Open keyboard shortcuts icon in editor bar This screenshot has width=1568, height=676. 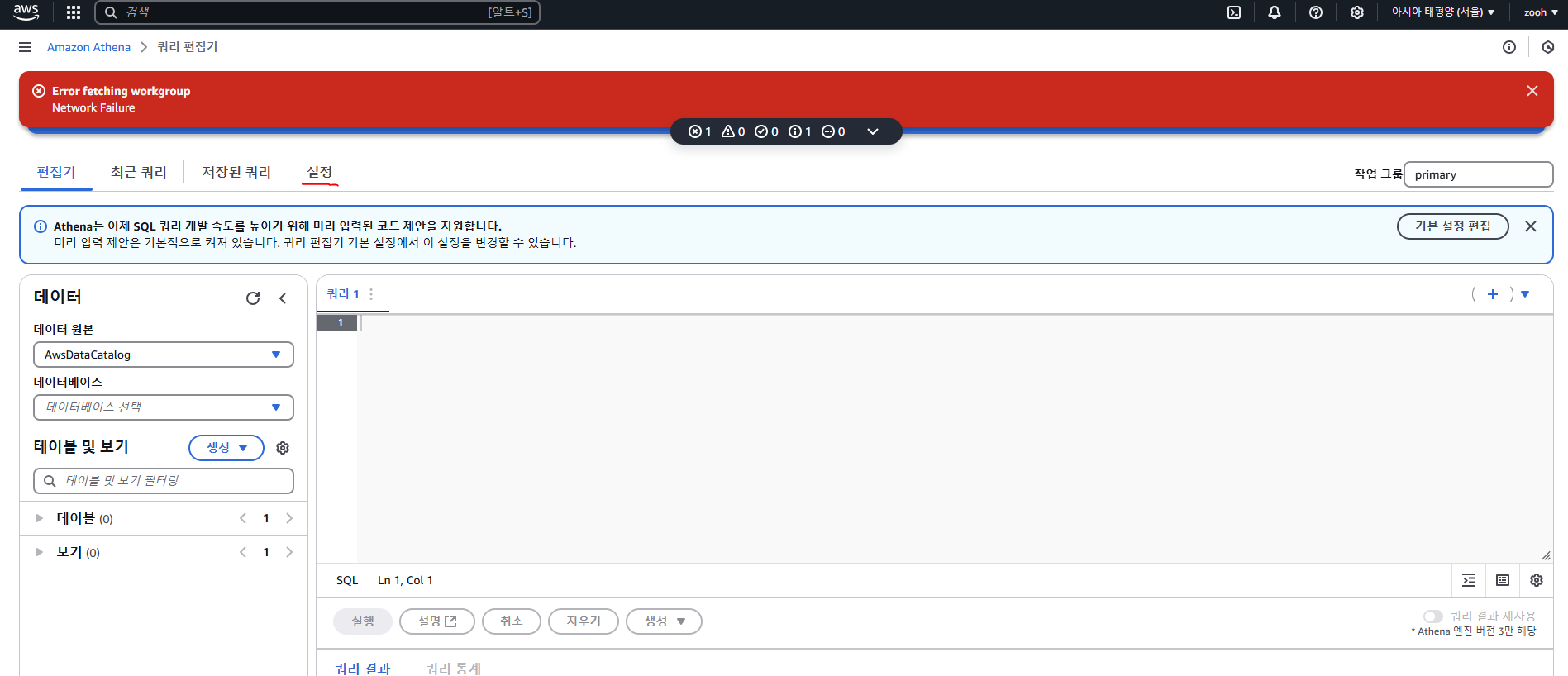coord(1503,580)
